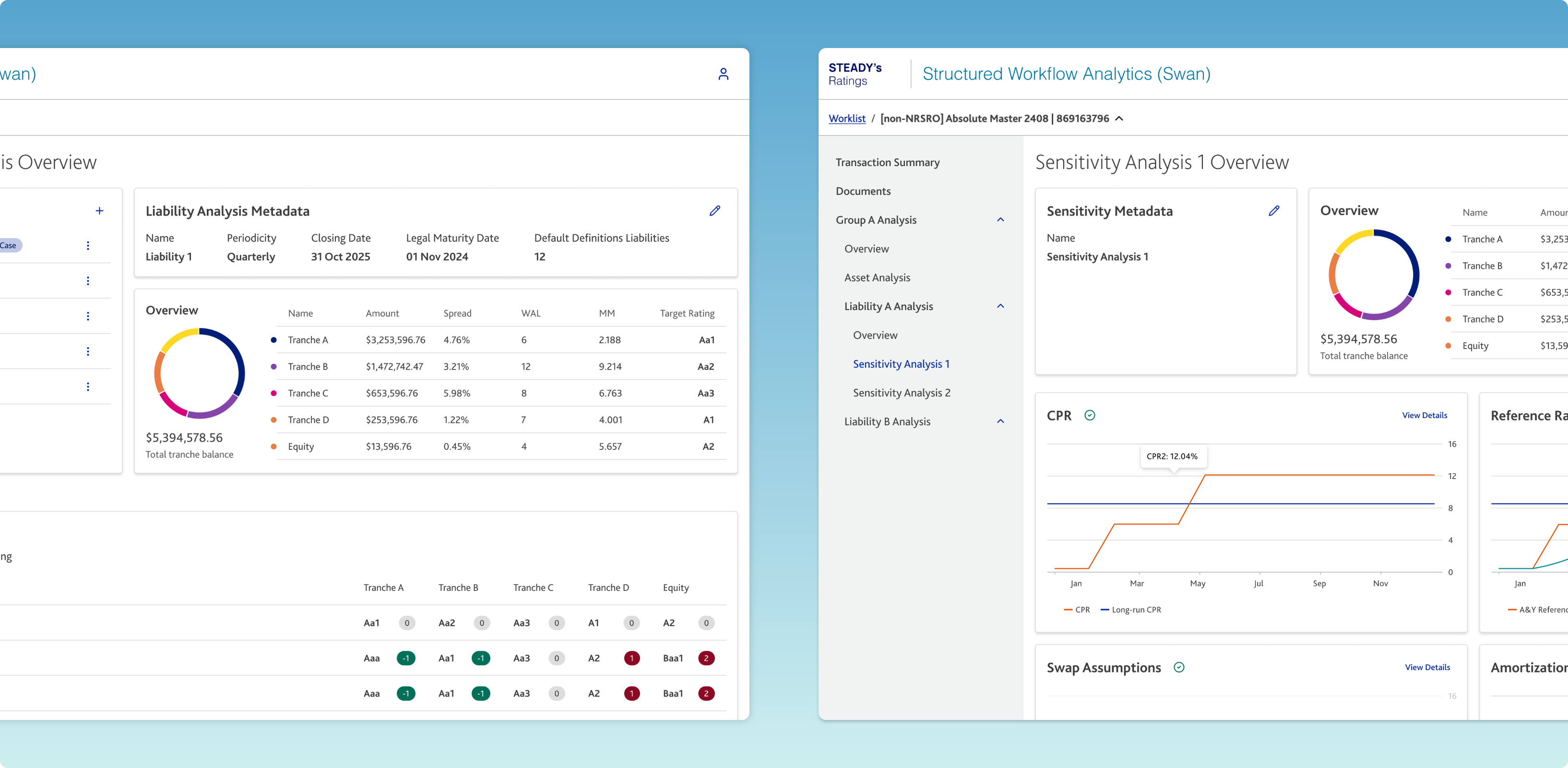Click donut chart in Sensitivity Overview card
1568x768 pixels.
tap(1373, 275)
